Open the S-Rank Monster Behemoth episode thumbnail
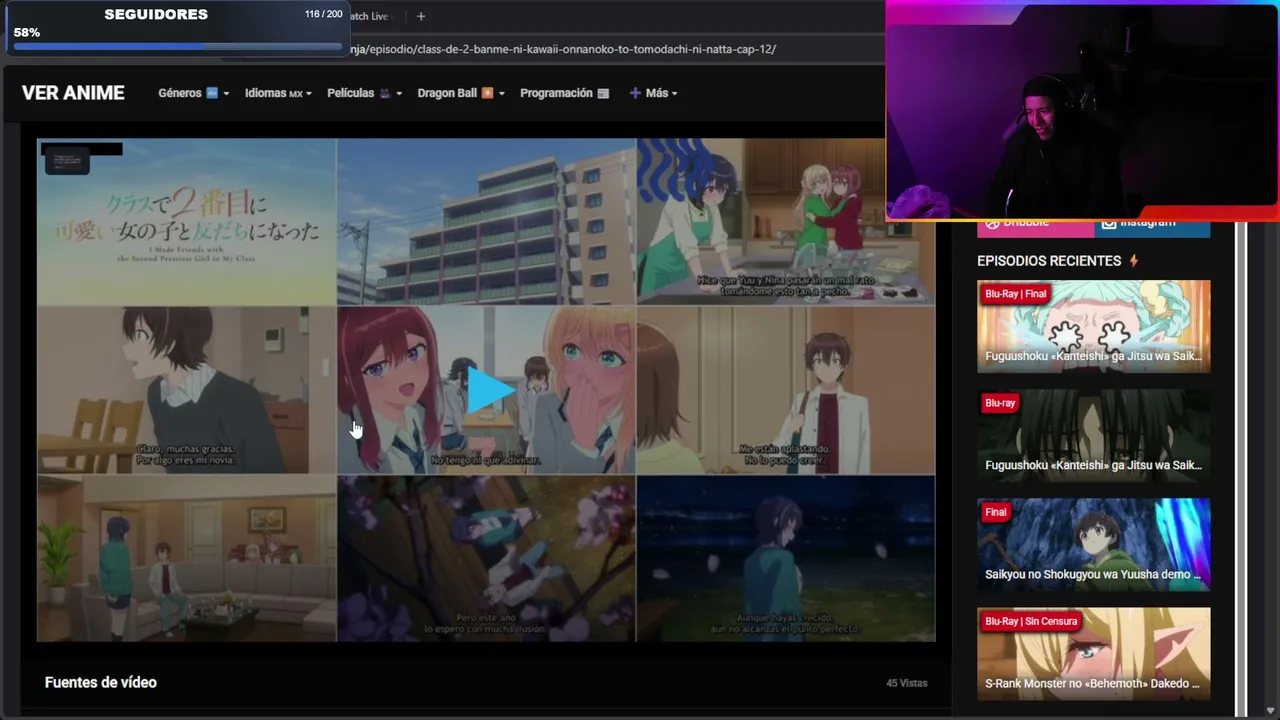Screen dimensions: 1280x720 pyautogui.click(x=1093, y=654)
